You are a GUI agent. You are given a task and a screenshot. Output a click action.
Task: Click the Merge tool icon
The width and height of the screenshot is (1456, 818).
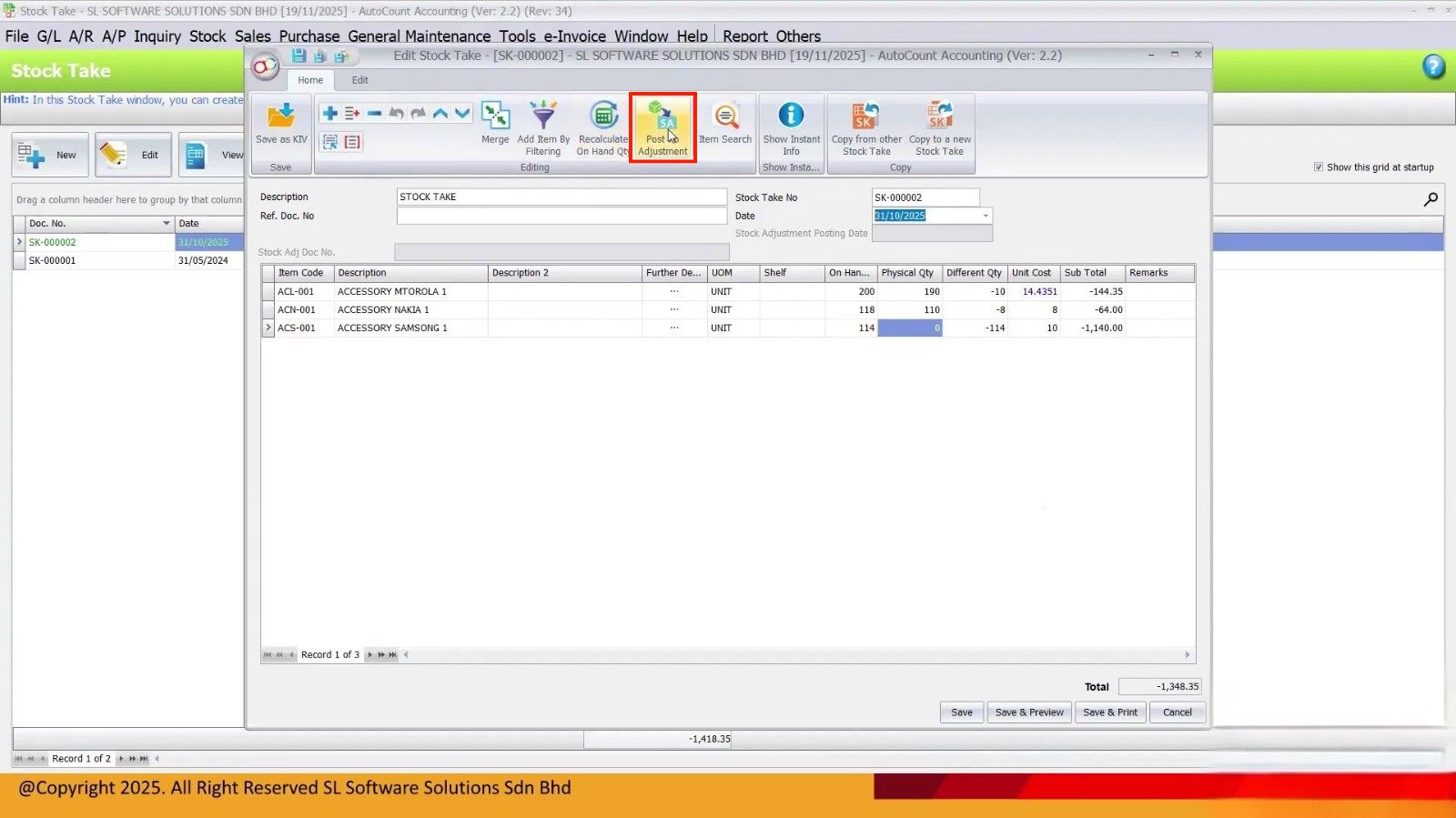pos(495,118)
